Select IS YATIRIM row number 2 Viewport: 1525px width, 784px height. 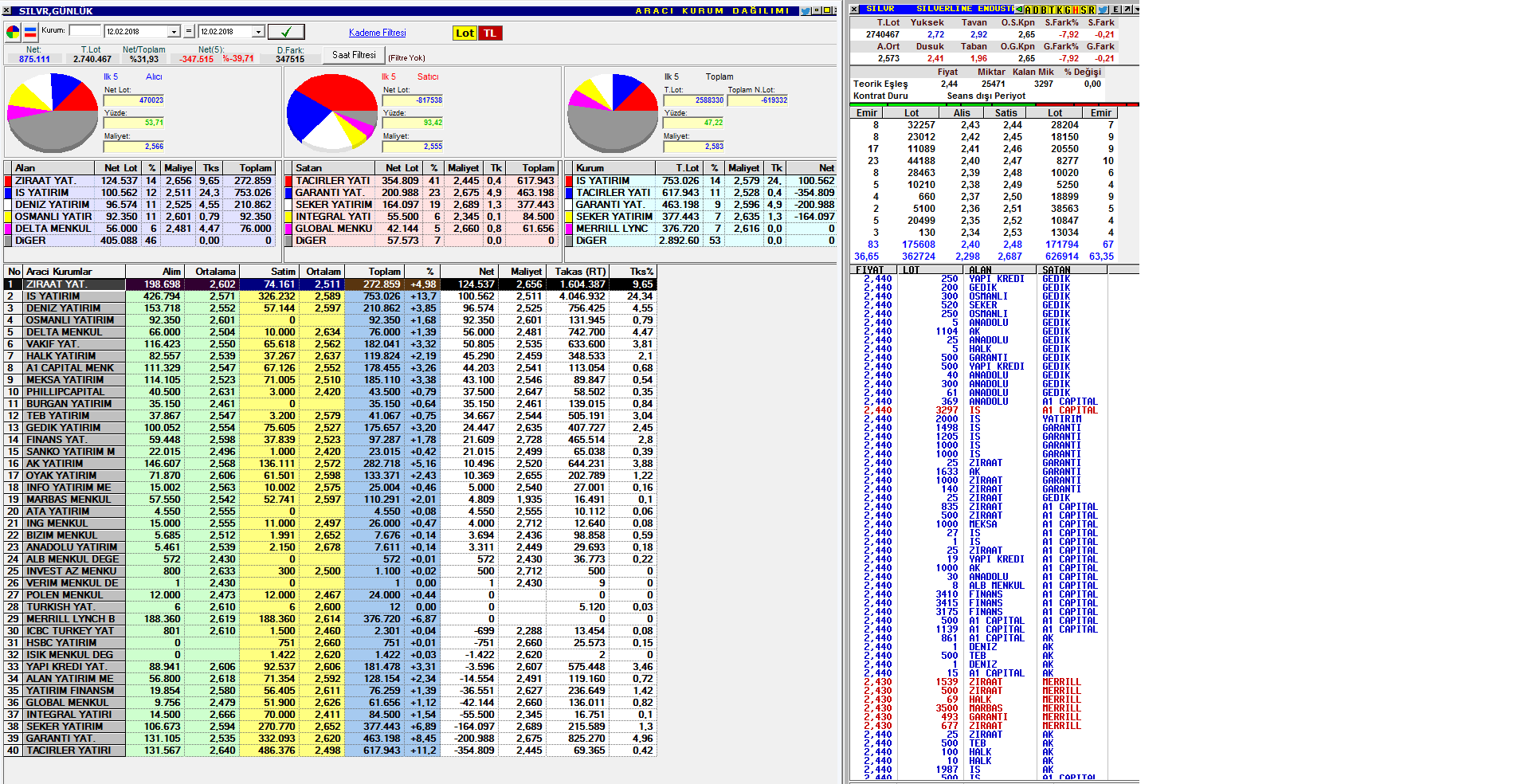point(330,296)
